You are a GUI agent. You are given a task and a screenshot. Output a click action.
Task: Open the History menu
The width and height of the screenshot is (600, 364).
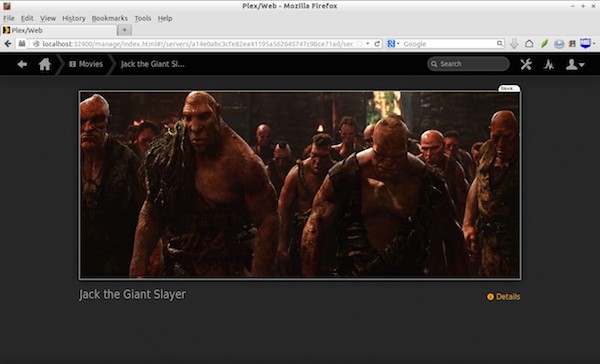tap(74, 18)
